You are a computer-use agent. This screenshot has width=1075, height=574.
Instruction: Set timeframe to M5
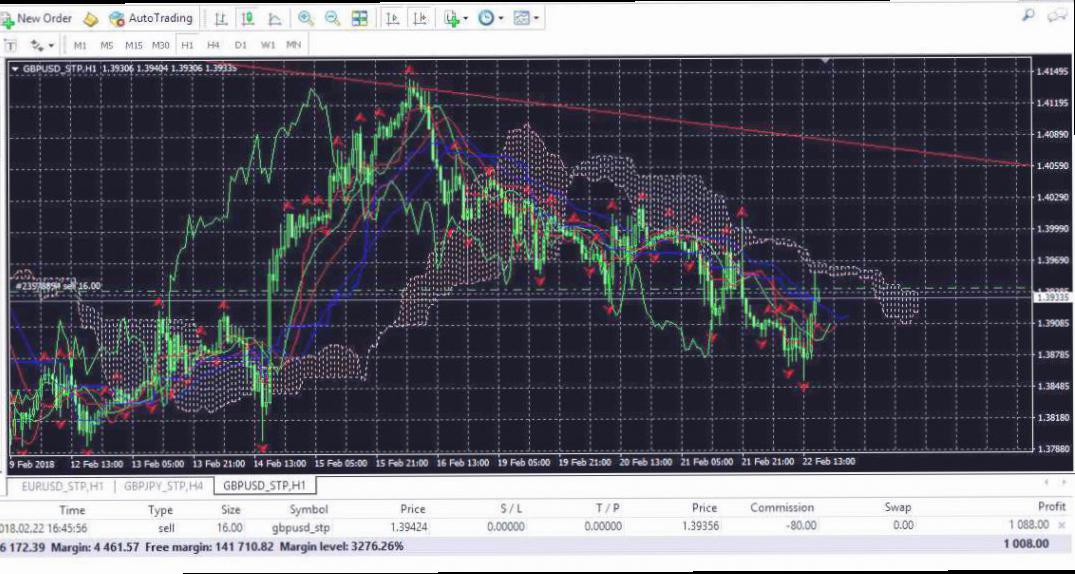106,45
